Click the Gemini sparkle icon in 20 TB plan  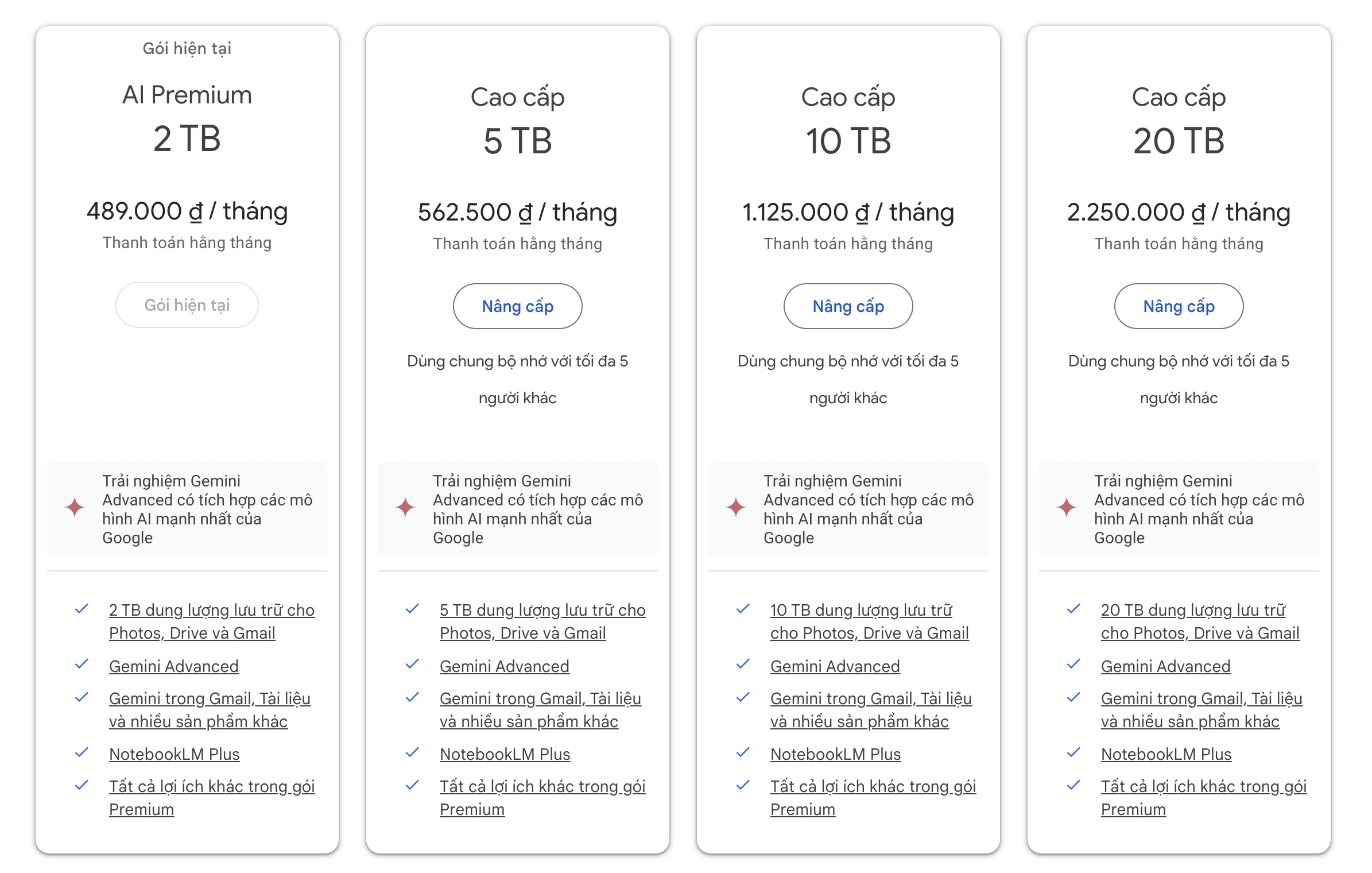pos(1067,507)
